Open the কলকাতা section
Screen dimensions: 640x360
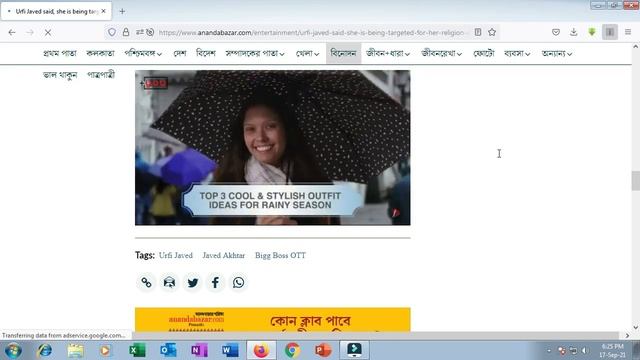(x=100, y=53)
